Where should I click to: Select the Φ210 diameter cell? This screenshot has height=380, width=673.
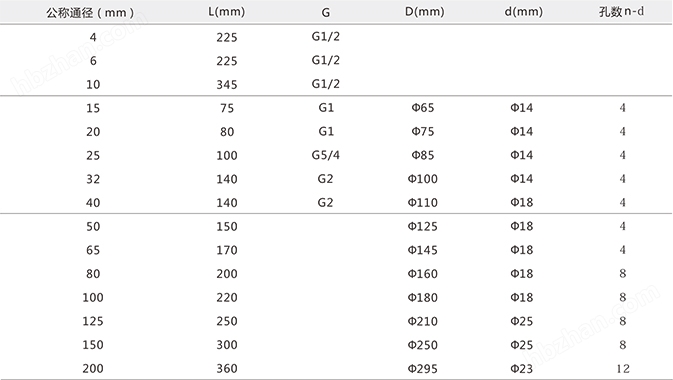tap(423, 321)
